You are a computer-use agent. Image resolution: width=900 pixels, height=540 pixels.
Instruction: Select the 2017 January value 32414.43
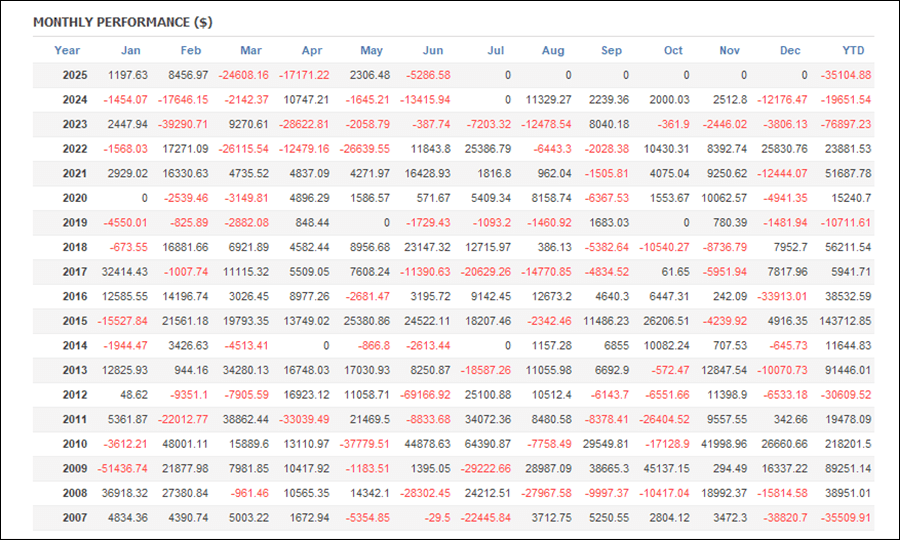coord(125,272)
